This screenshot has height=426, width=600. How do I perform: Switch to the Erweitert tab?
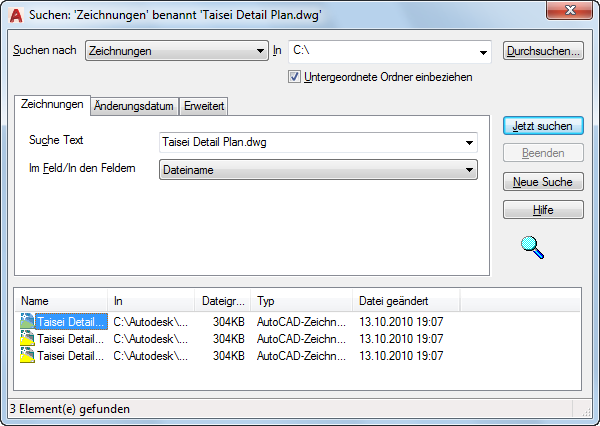(x=204, y=106)
